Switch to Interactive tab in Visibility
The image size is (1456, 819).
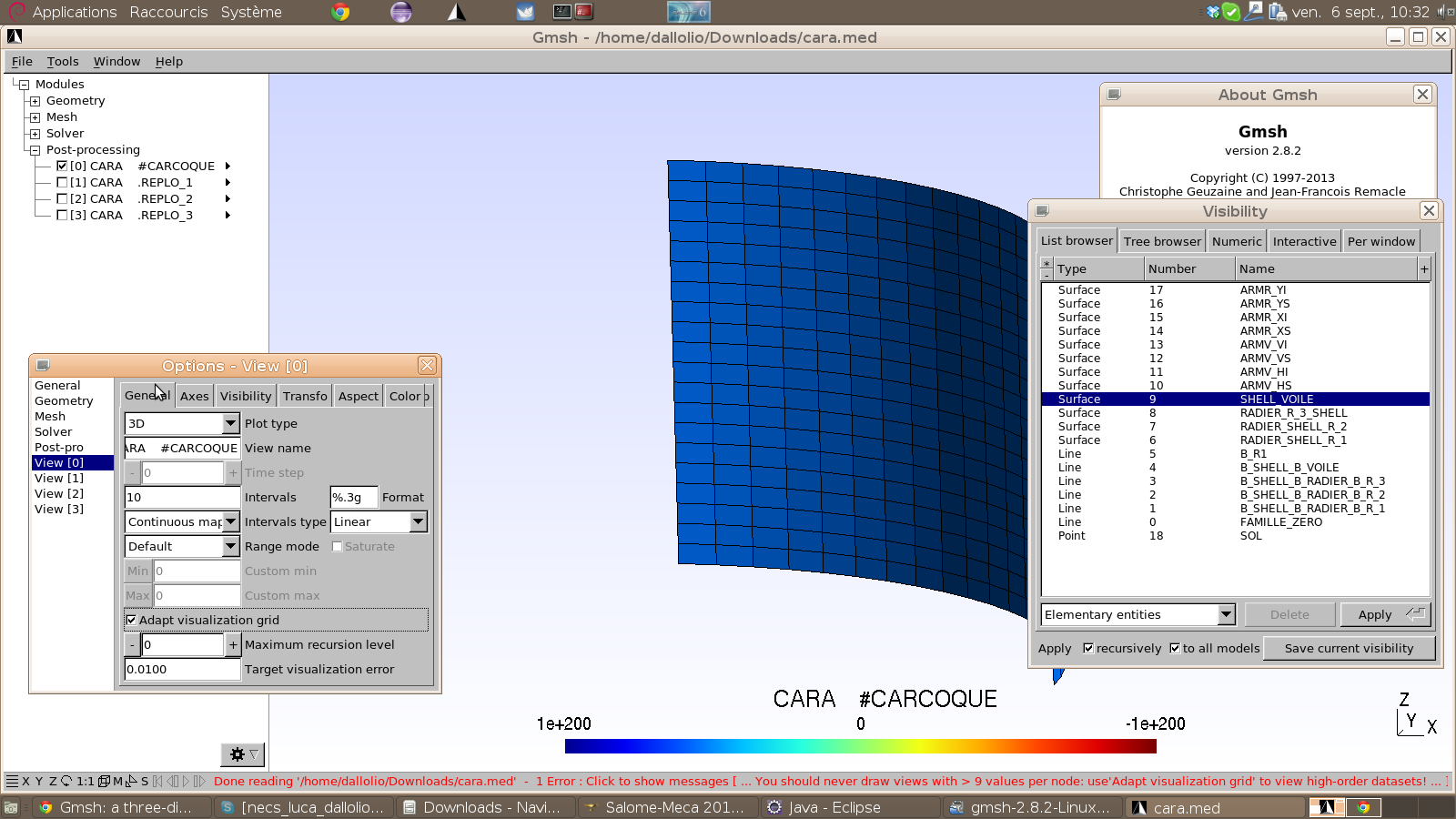coord(1304,241)
